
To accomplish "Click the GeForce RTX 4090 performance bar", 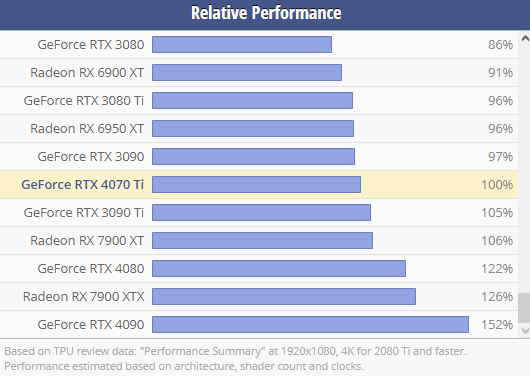I will 310,325.
